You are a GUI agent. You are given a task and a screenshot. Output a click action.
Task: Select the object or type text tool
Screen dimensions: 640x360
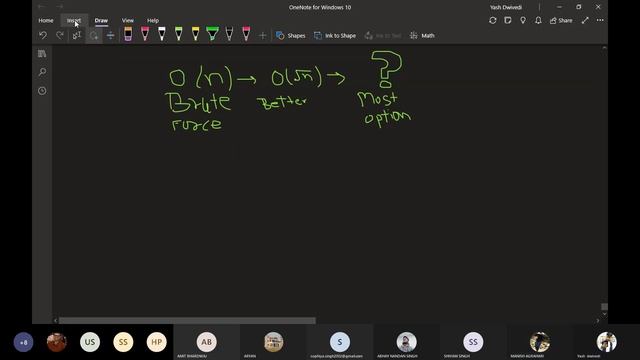click(77, 36)
